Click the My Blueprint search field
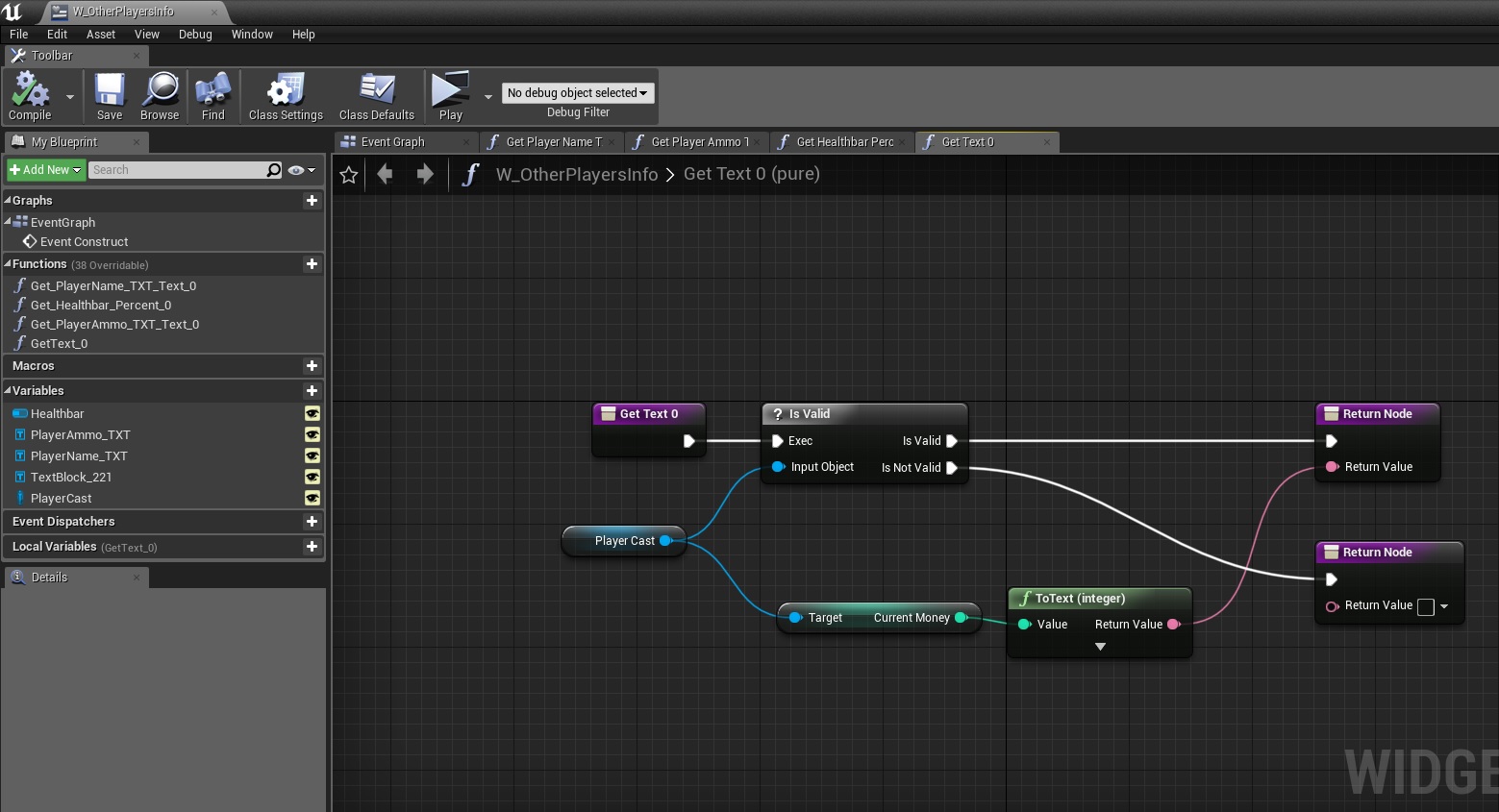 click(177, 170)
